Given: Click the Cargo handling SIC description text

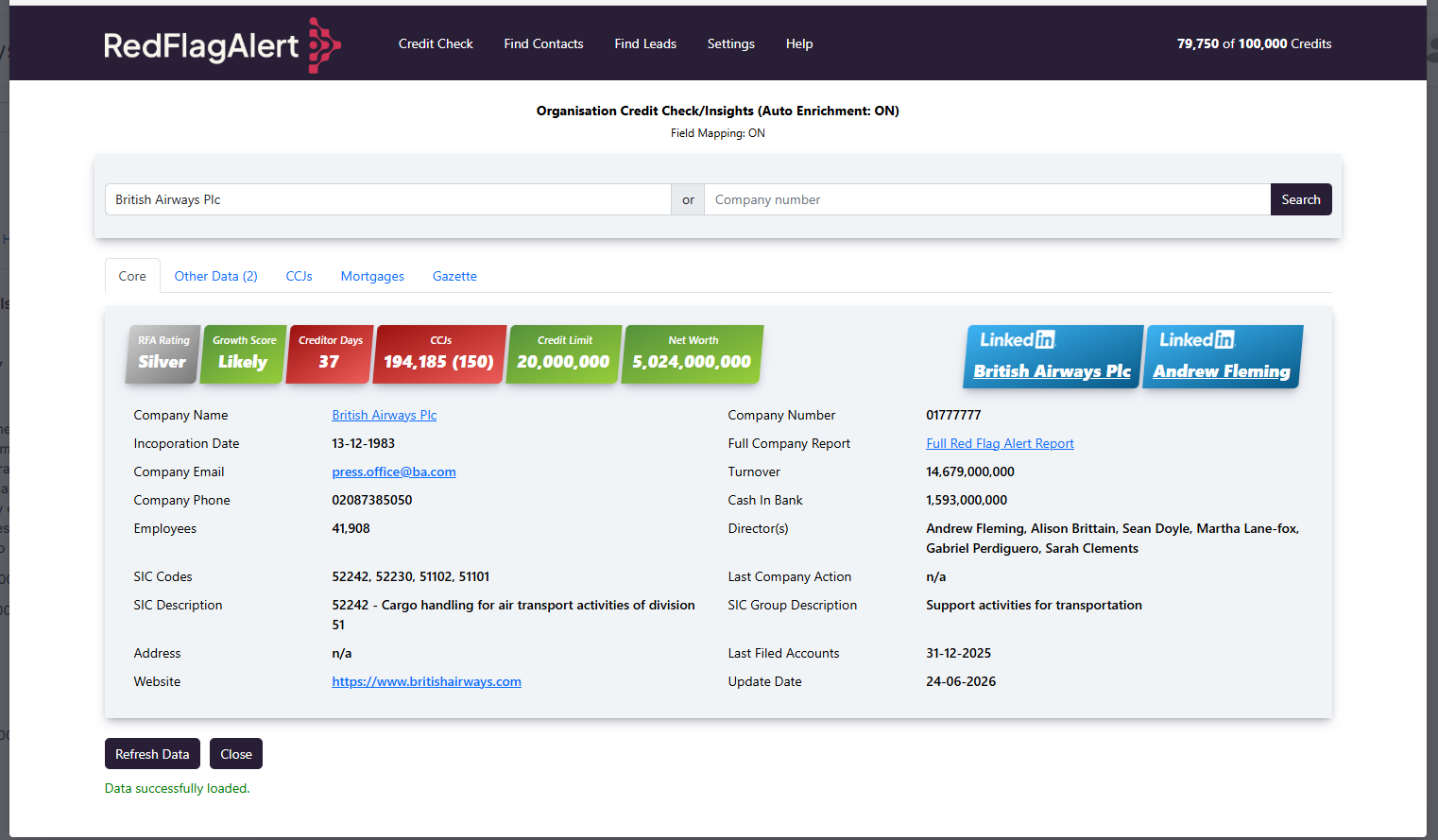Looking at the screenshot, I should pos(513,614).
